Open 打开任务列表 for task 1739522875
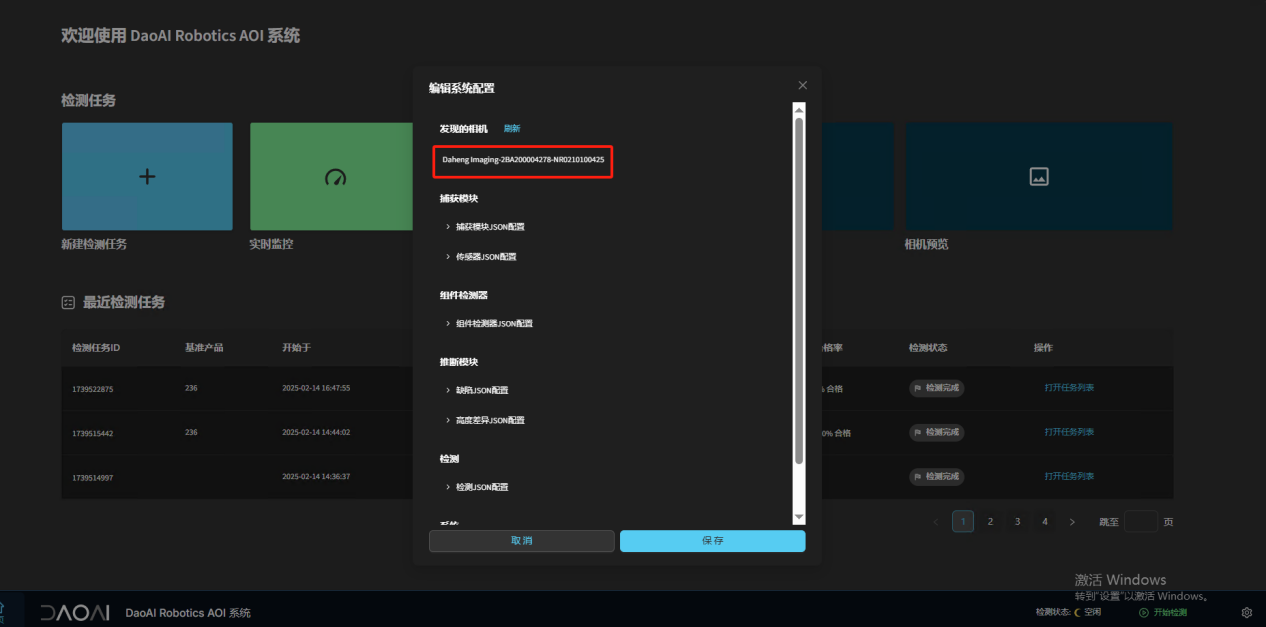1266x627 pixels. pyautogui.click(x=1069, y=388)
